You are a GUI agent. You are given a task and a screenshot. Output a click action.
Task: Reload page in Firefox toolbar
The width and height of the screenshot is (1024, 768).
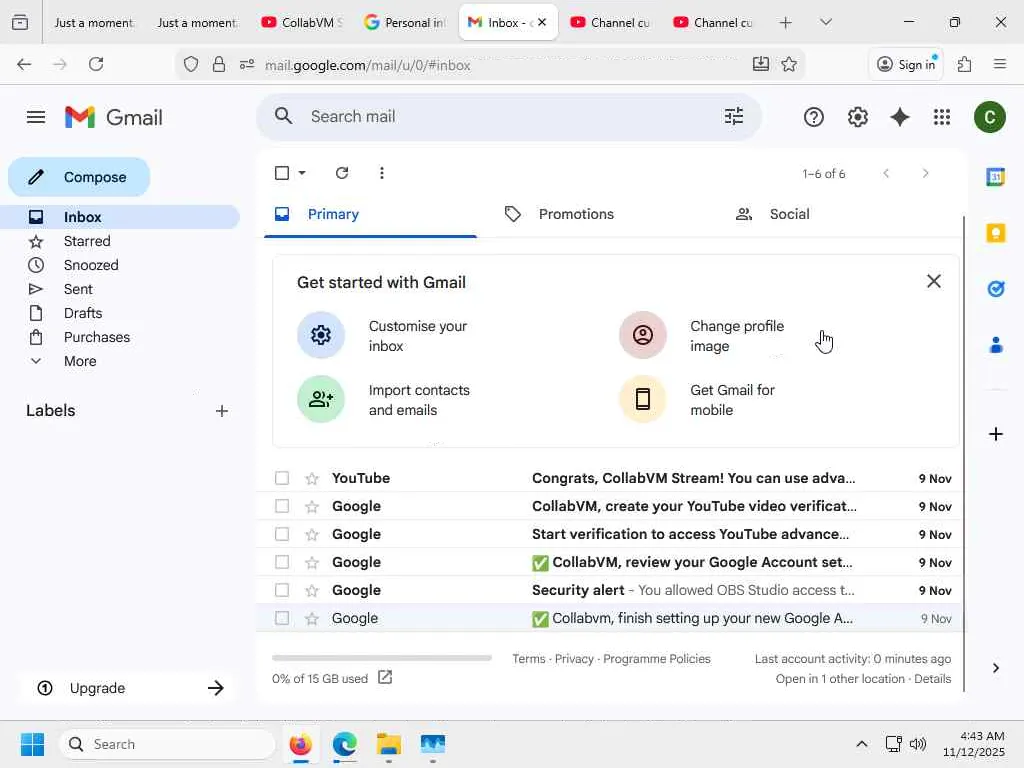[96, 64]
